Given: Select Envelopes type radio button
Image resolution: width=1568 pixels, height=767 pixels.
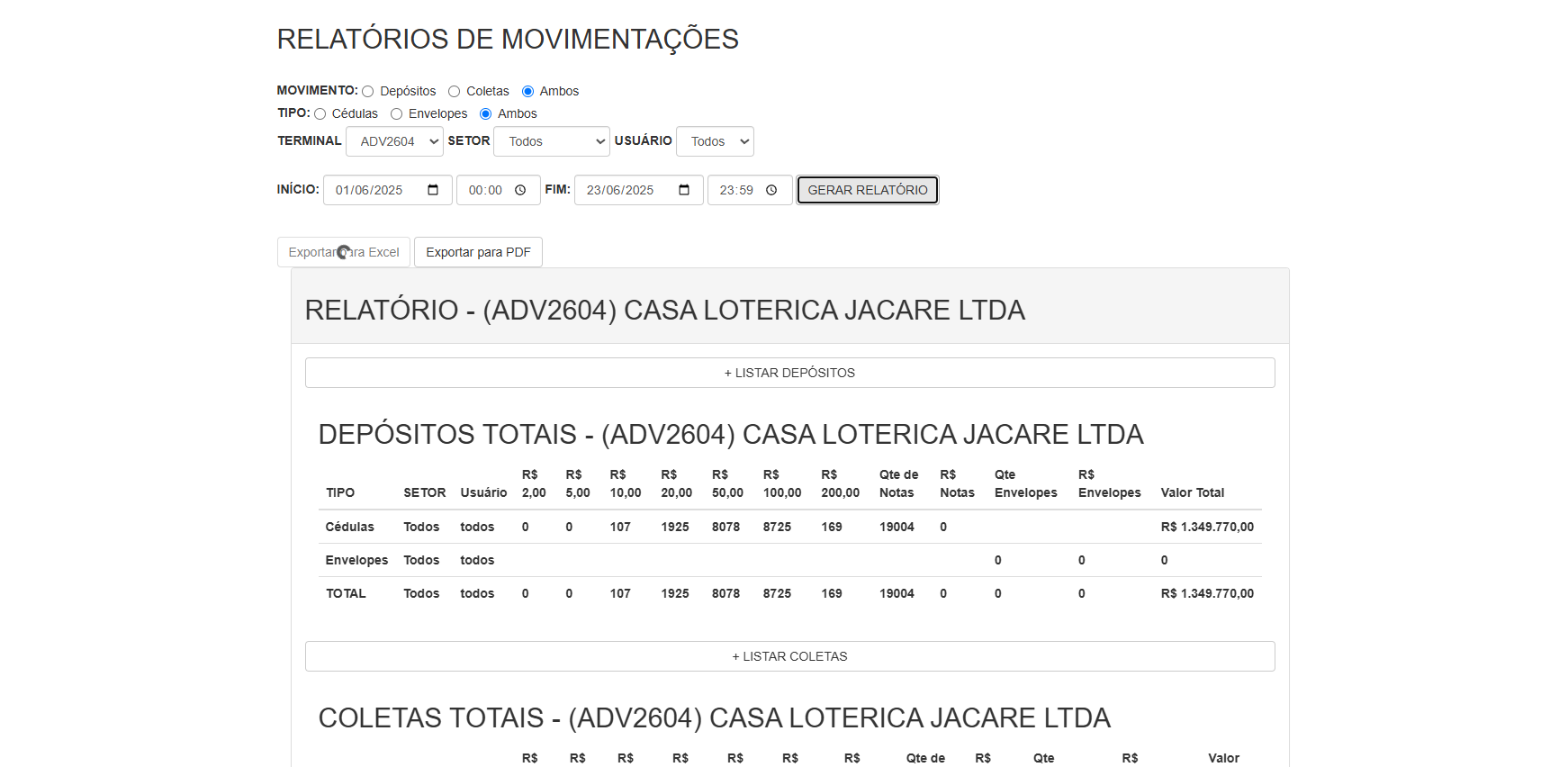Looking at the screenshot, I should pyautogui.click(x=396, y=114).
